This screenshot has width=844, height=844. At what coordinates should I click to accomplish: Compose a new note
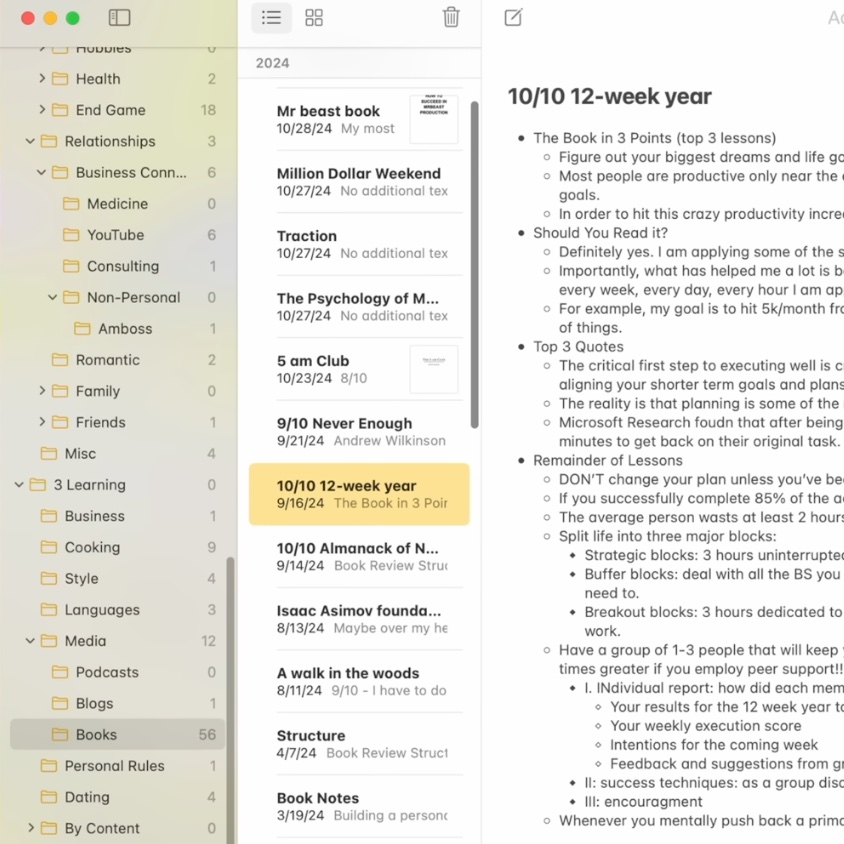click(x=514, y=18)
